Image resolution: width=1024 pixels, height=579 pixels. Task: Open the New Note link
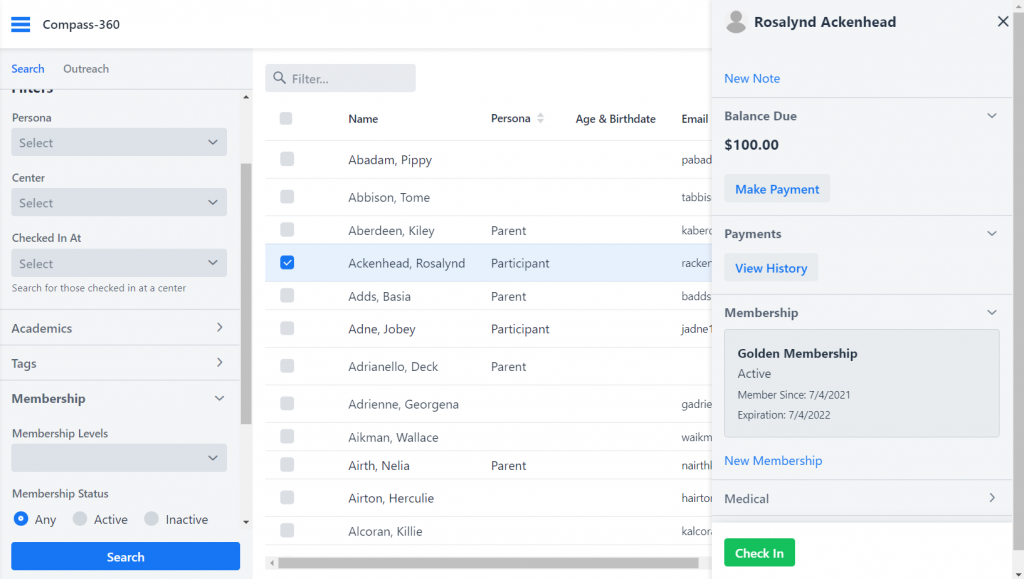tap(752, 78)
